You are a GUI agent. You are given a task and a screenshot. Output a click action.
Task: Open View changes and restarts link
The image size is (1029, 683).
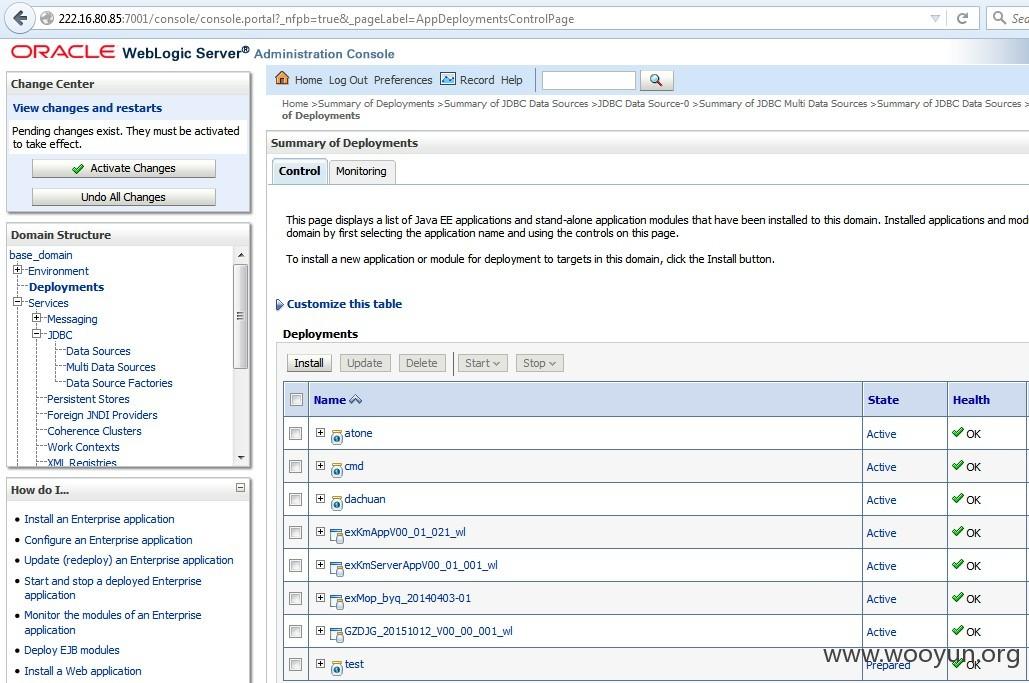tap(87, 108)
